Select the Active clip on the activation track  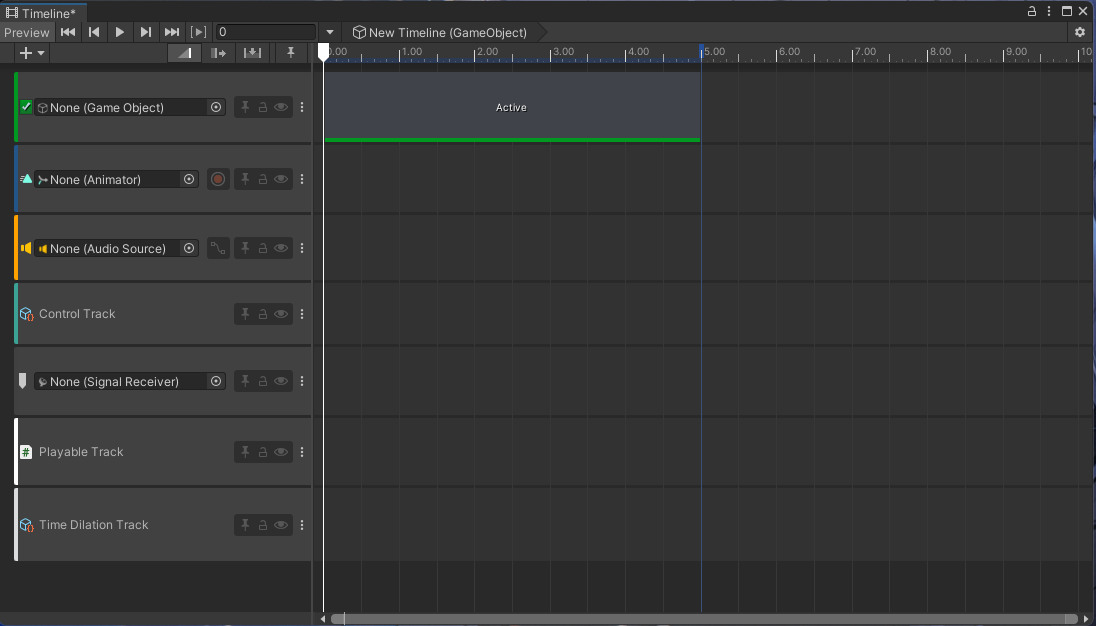[x=511, y=107]
